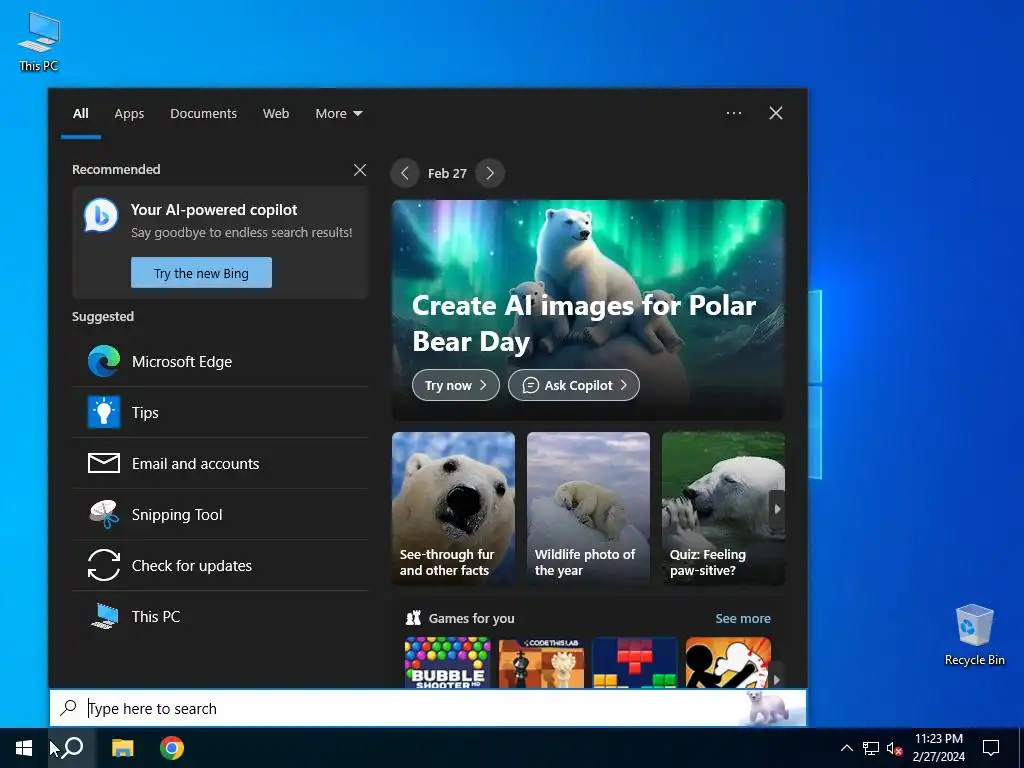Viewport: 1024px width, 768px height.
Task: Dismiss the Recommended section
Action: click(360, 170)
